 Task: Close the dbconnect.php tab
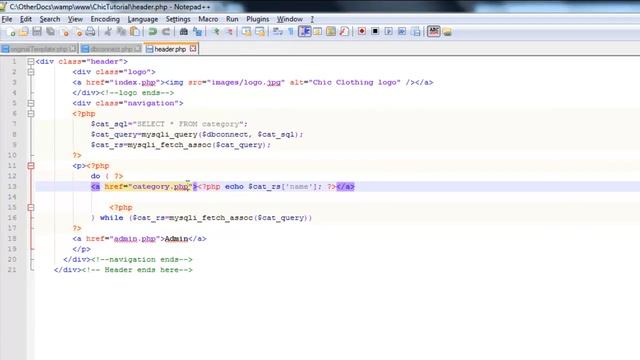138,49
